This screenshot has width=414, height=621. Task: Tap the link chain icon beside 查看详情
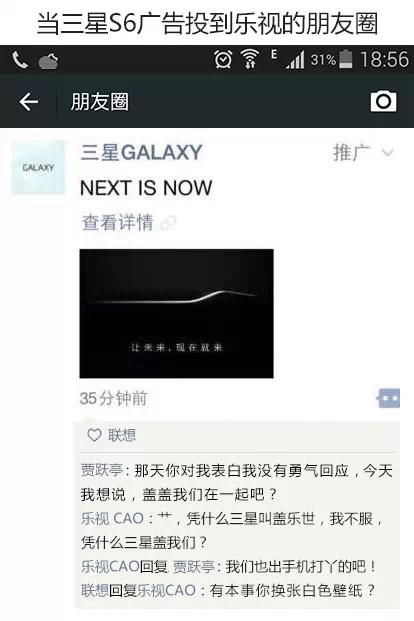169,223
